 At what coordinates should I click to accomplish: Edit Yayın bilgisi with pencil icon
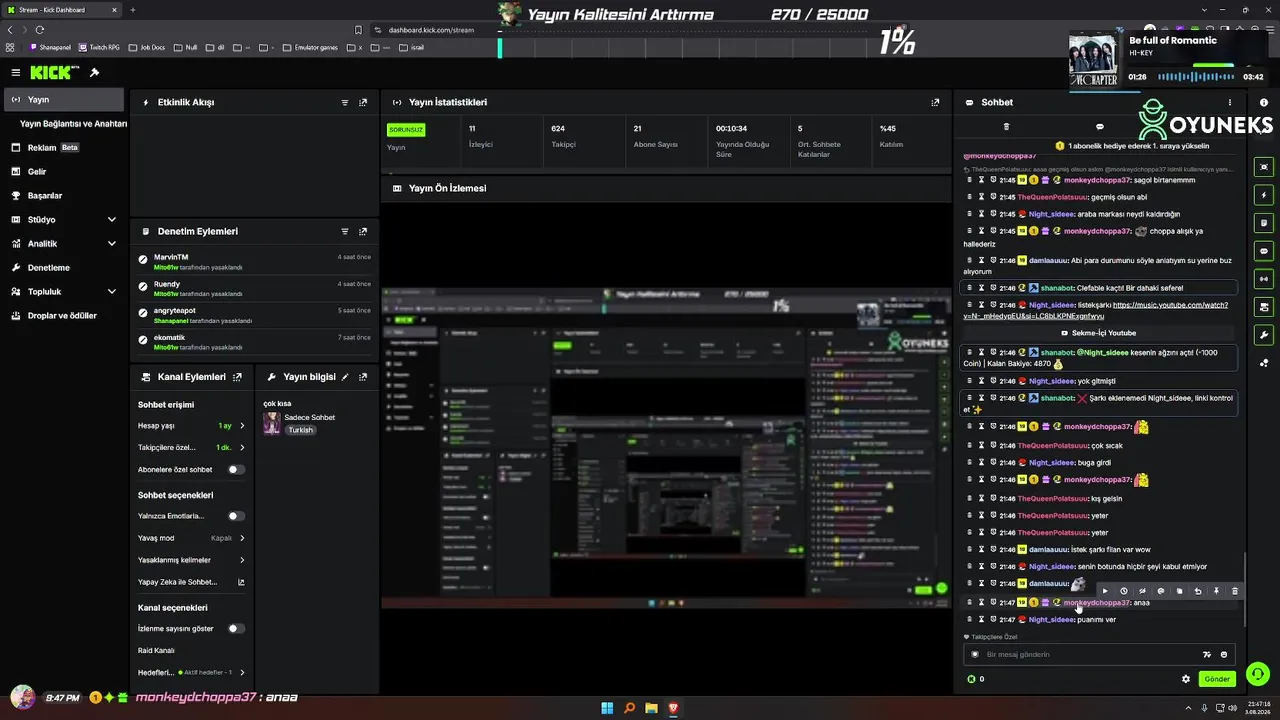(x=345, y=377)
